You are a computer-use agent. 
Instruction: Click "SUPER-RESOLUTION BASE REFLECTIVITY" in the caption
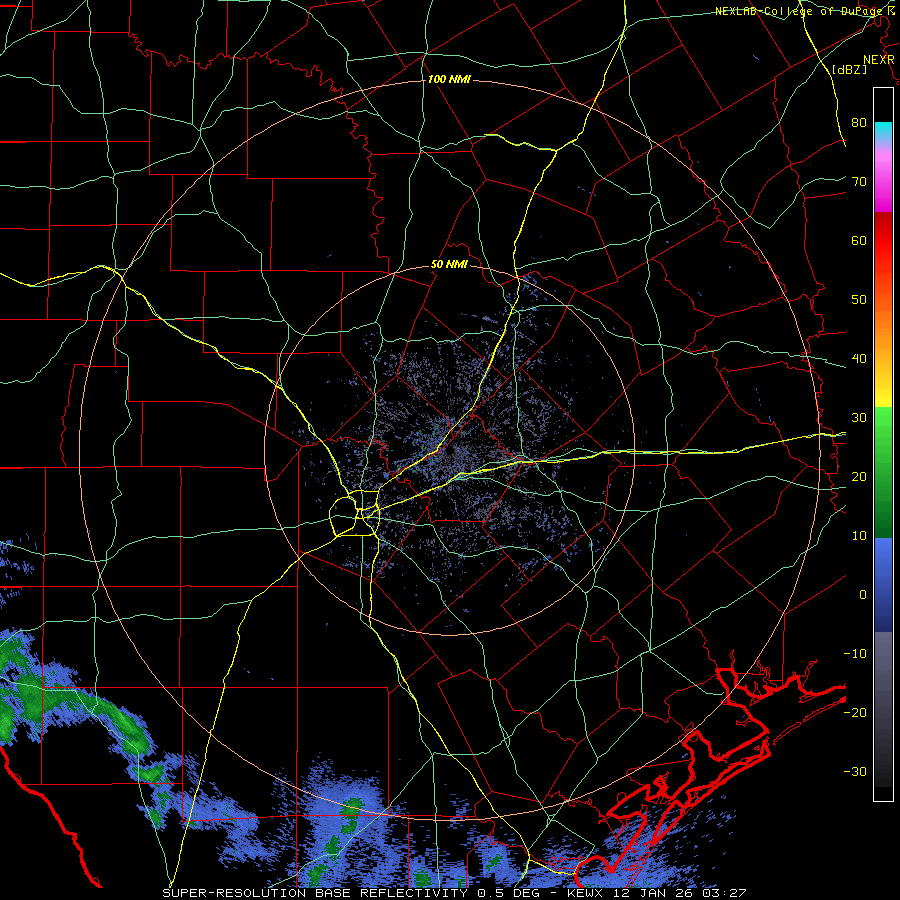point(315,893)
